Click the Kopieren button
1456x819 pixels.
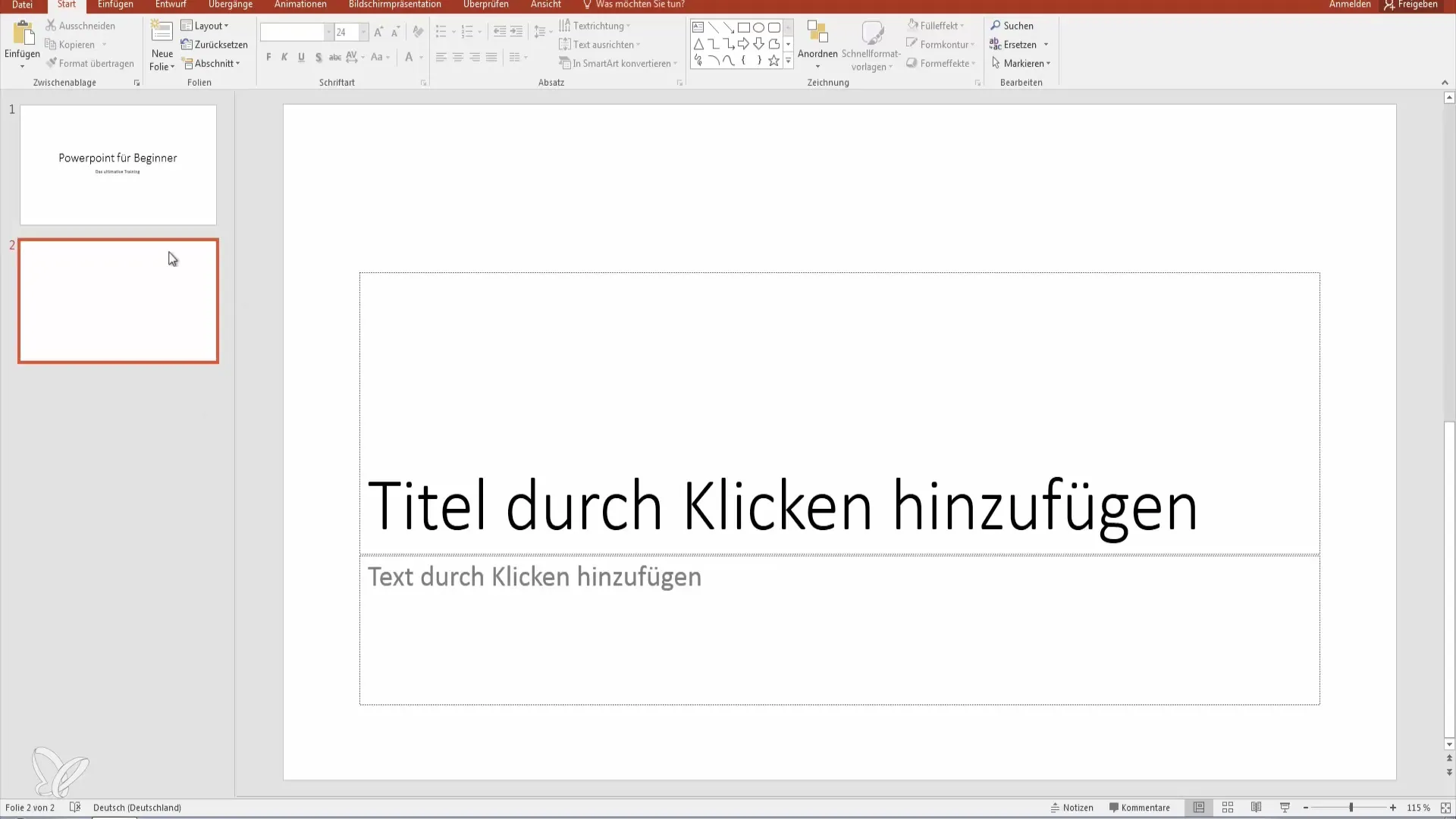71,45
